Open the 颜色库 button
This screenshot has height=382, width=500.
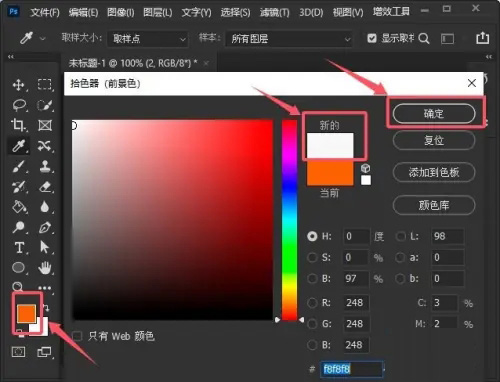coord(434,205)
